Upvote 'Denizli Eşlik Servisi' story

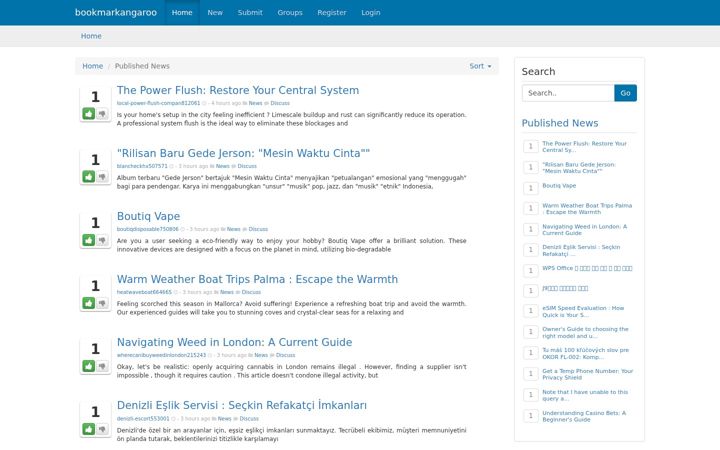(89, 429)
